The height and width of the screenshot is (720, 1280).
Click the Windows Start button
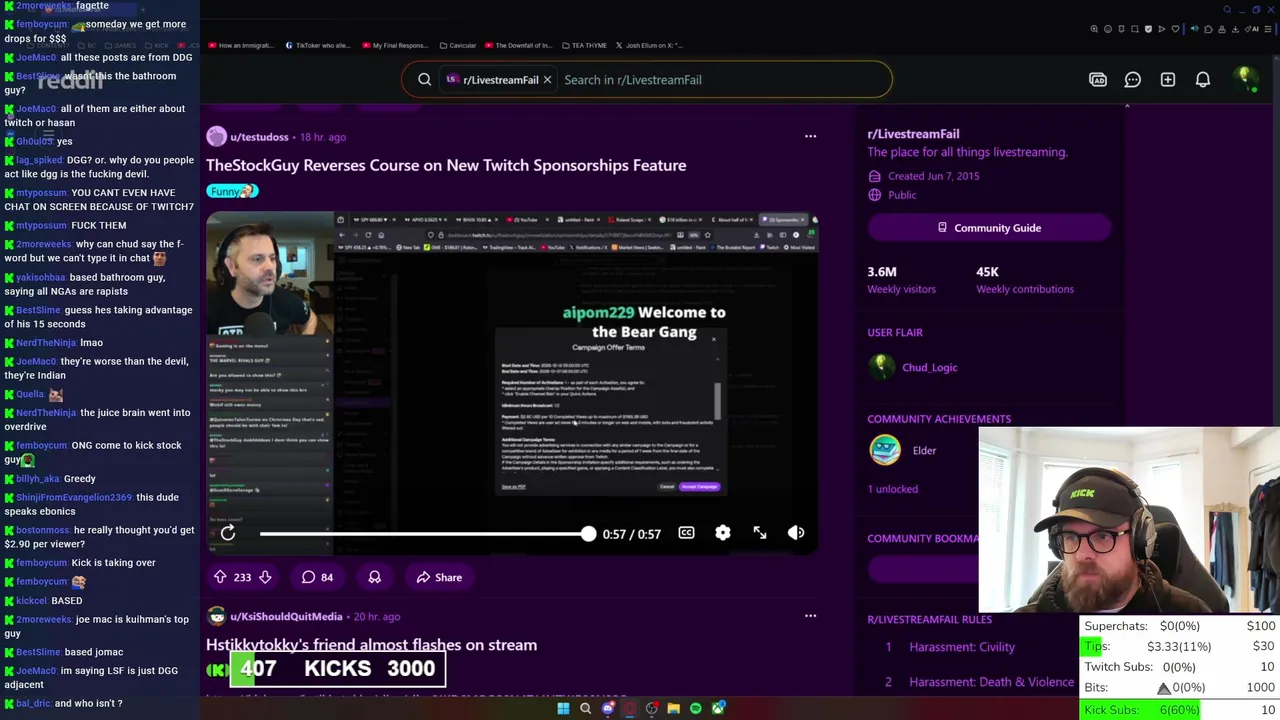point(563,709)
